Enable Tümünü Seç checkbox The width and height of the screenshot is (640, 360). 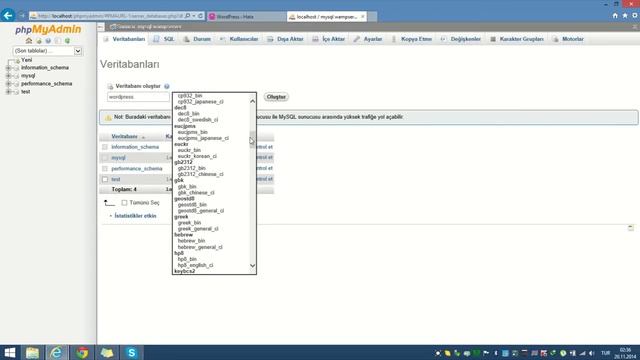[x=124, y=203]
